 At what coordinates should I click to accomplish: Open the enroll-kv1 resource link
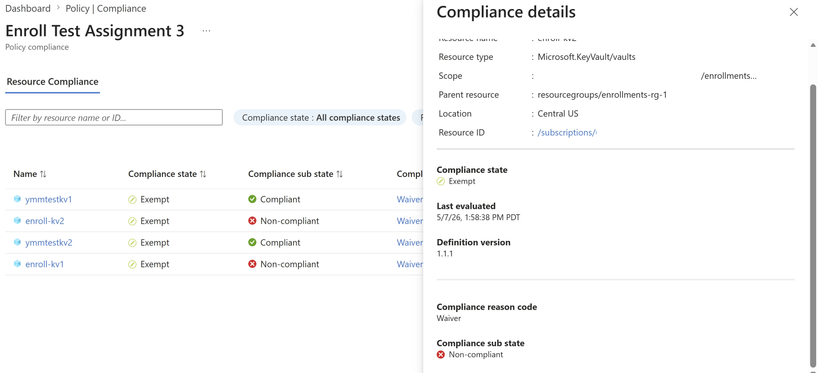(45, 264)
